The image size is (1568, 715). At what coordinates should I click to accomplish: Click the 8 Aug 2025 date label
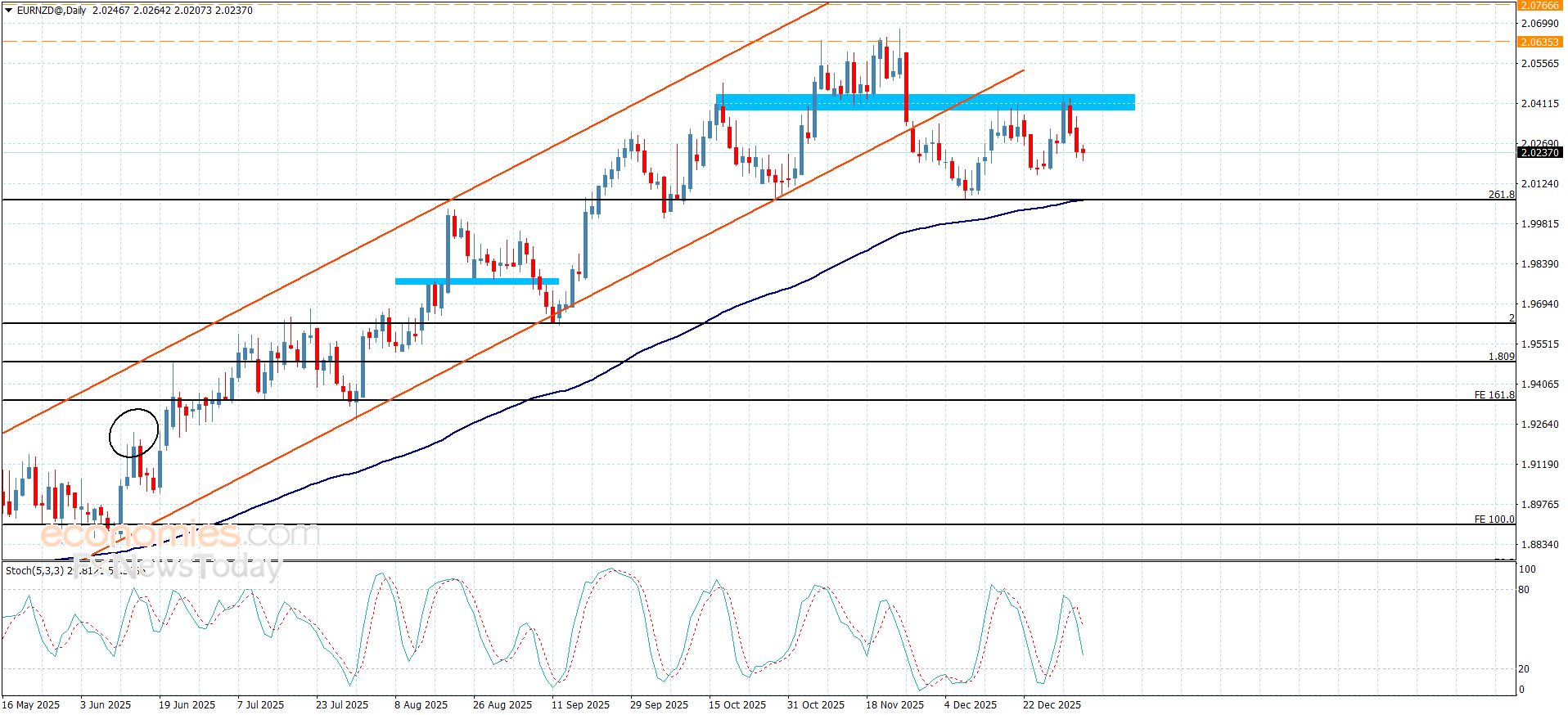pyautogui.click(x=421, y=705)
